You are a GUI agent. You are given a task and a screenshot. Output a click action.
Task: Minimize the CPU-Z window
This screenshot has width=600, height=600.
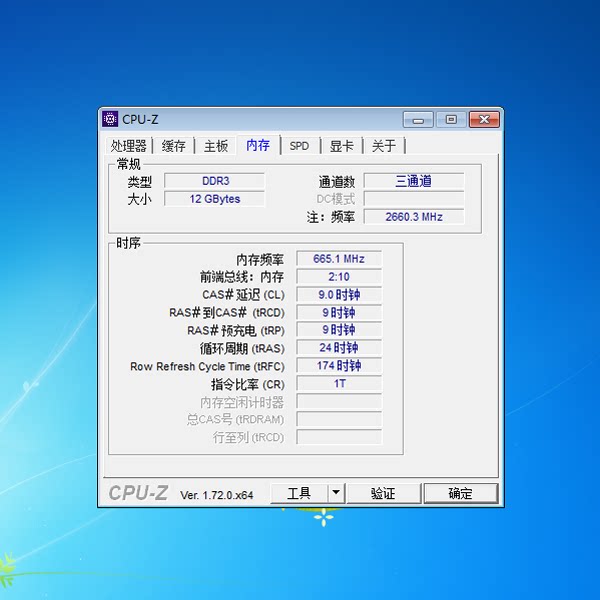pyautogui.click(x=418, y=120)
